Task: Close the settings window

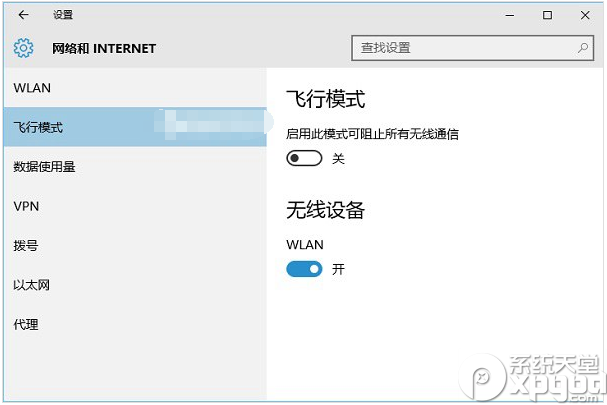Action: (x=585, y=15)
